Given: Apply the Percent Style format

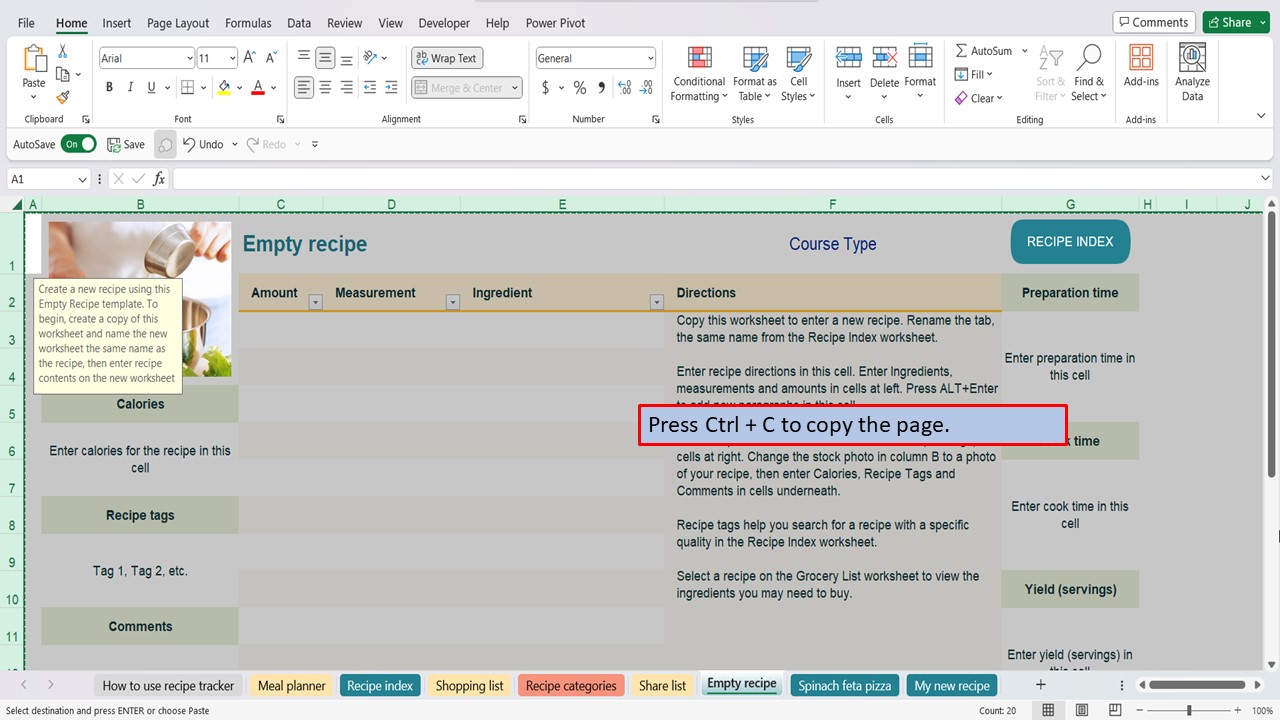Looking at the screenshot, I should [579, 88].
